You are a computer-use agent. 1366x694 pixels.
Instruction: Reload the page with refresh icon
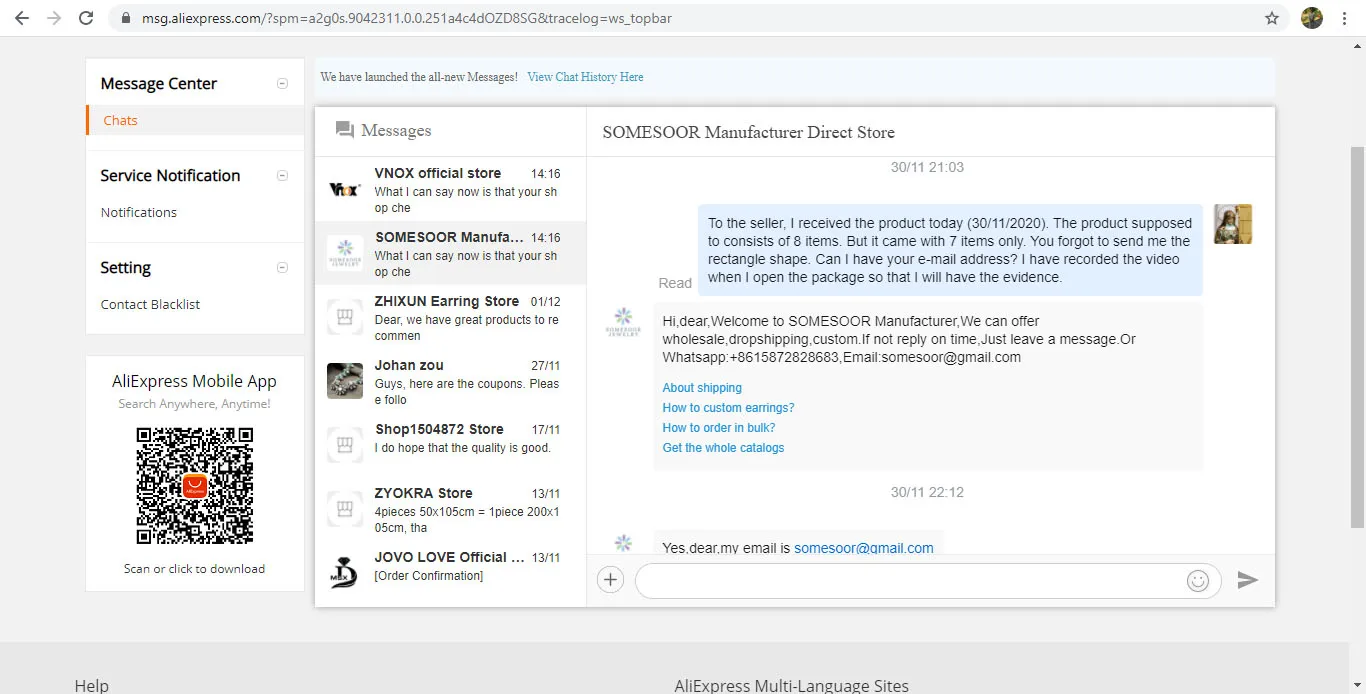tap(86, 18)
